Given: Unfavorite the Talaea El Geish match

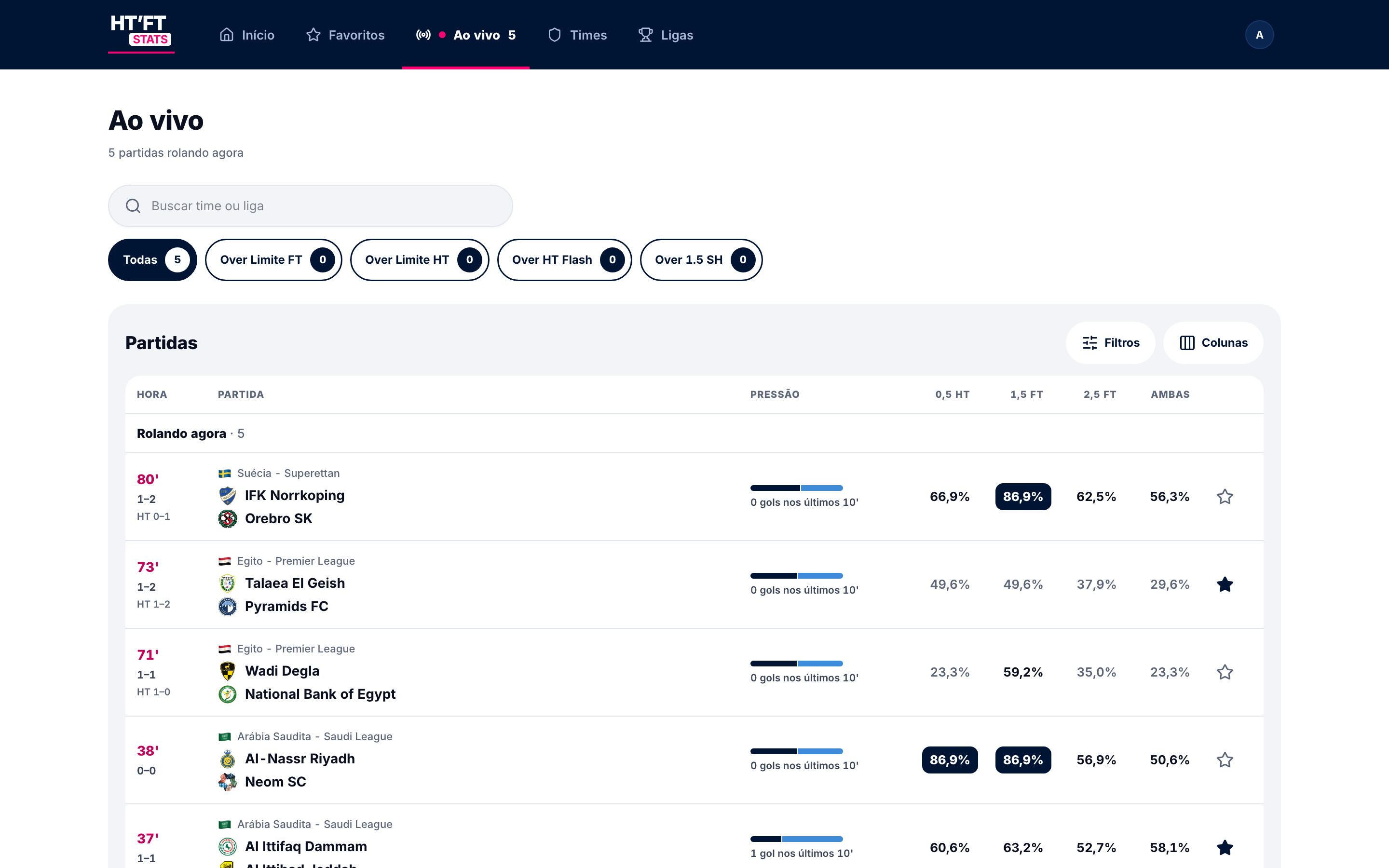Looking at the screenshot, I should pos(1225,584).
